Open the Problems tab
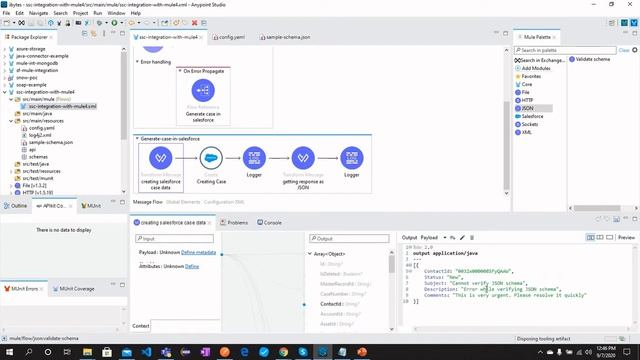 click(234, 223)
